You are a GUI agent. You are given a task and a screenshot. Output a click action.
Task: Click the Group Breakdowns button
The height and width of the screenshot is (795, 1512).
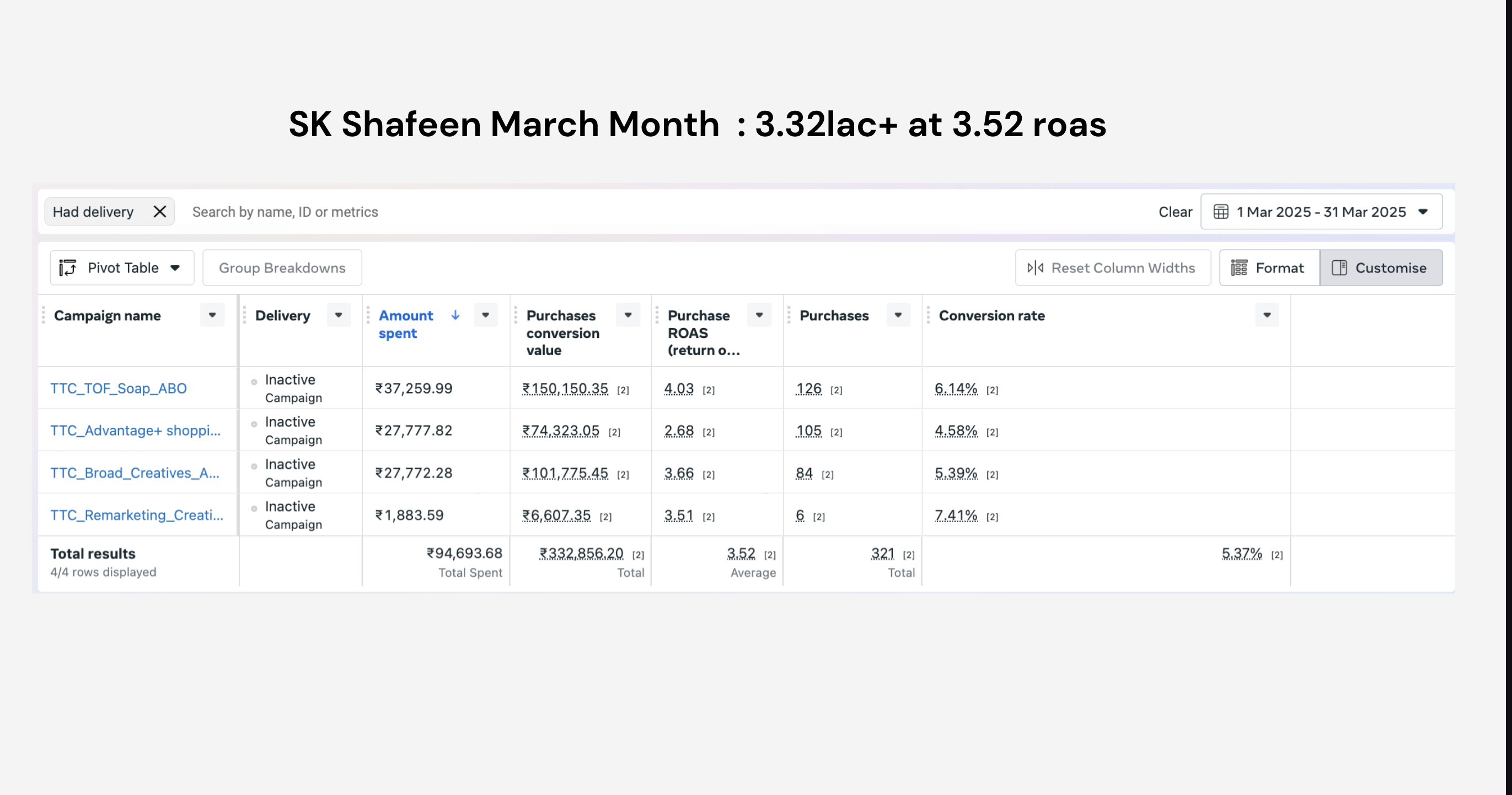pos(282,268)
